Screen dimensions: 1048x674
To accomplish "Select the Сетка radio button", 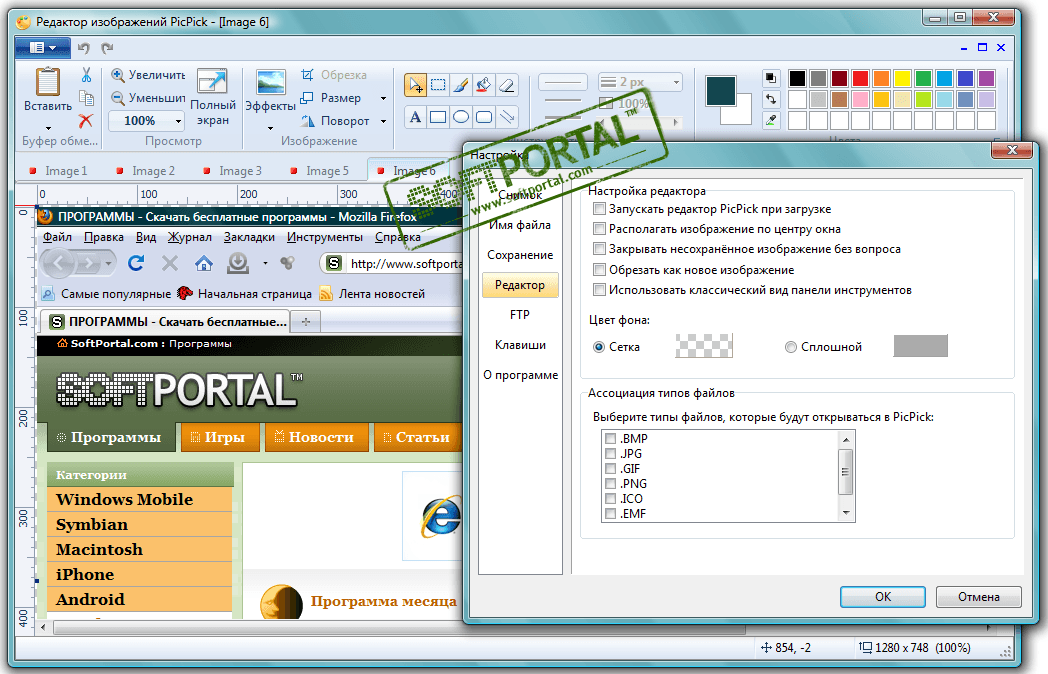I will (x=599, y=346).
